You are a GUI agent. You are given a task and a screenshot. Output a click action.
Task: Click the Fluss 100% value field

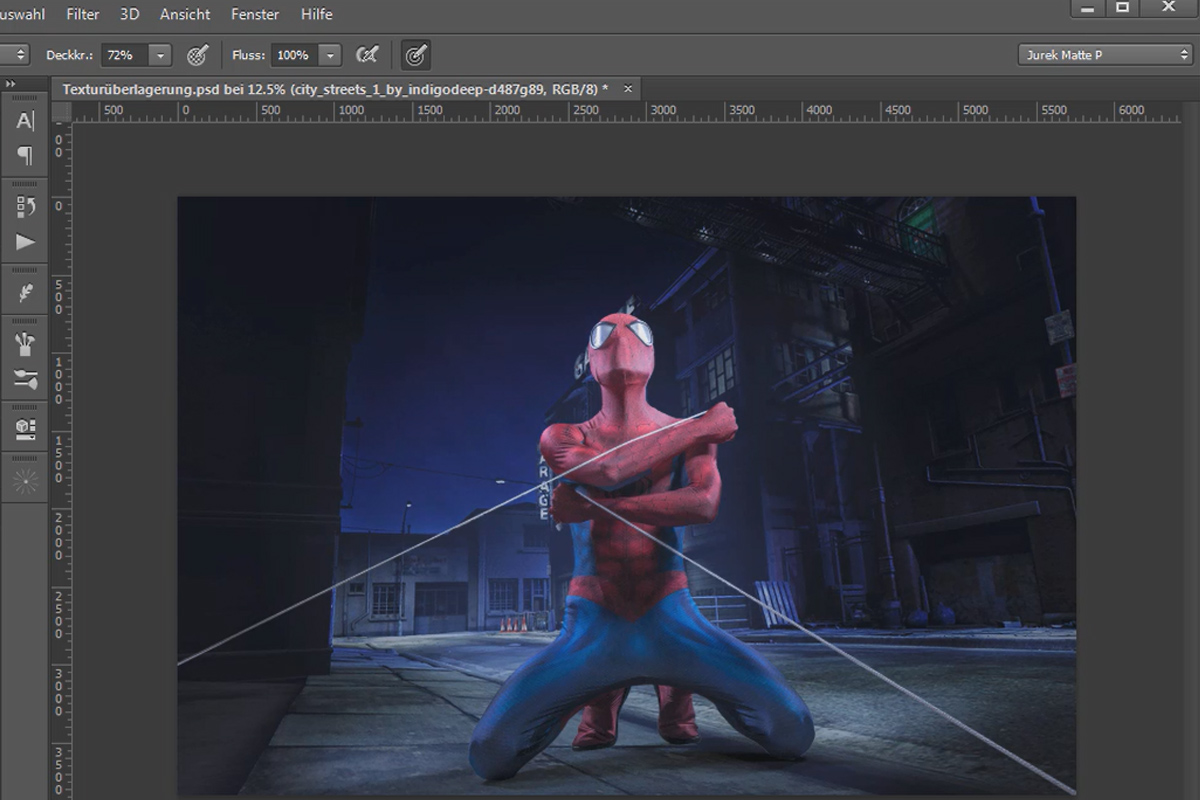click(x=294, y=55)
